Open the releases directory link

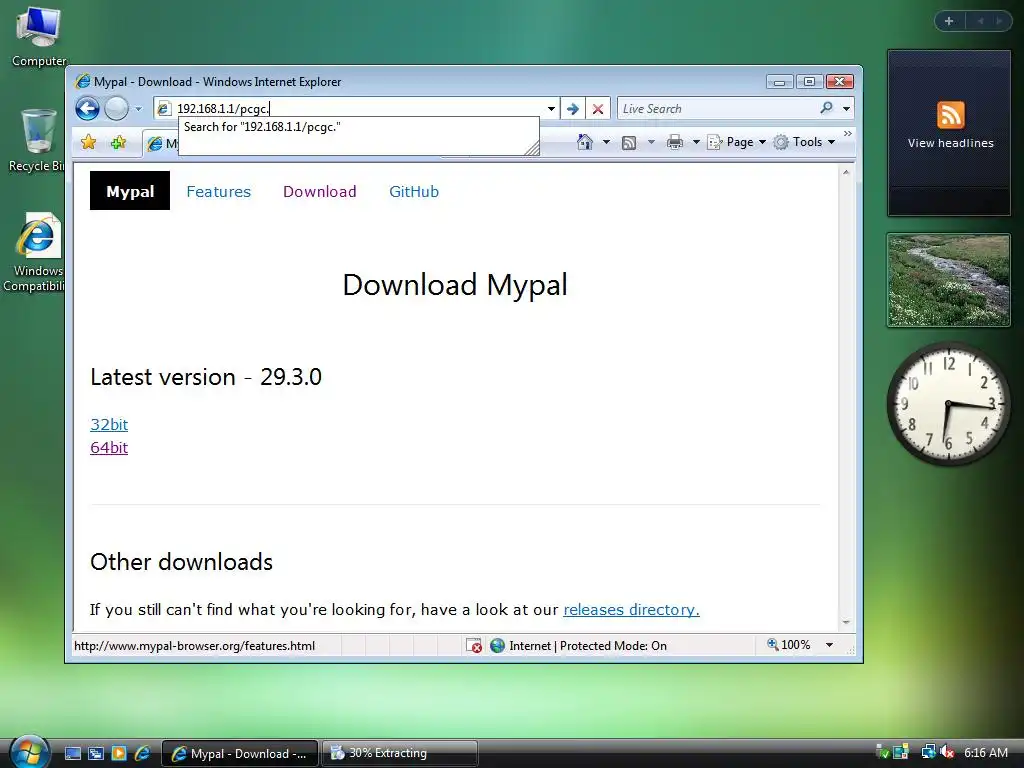[632, 609]
